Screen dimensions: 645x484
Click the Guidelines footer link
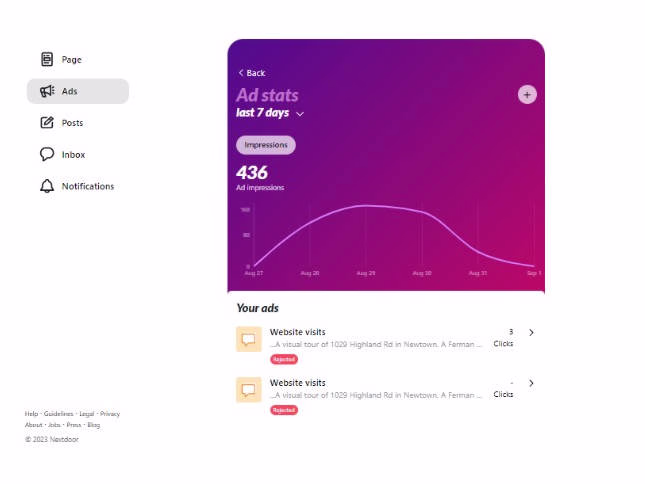coord(59,414)
